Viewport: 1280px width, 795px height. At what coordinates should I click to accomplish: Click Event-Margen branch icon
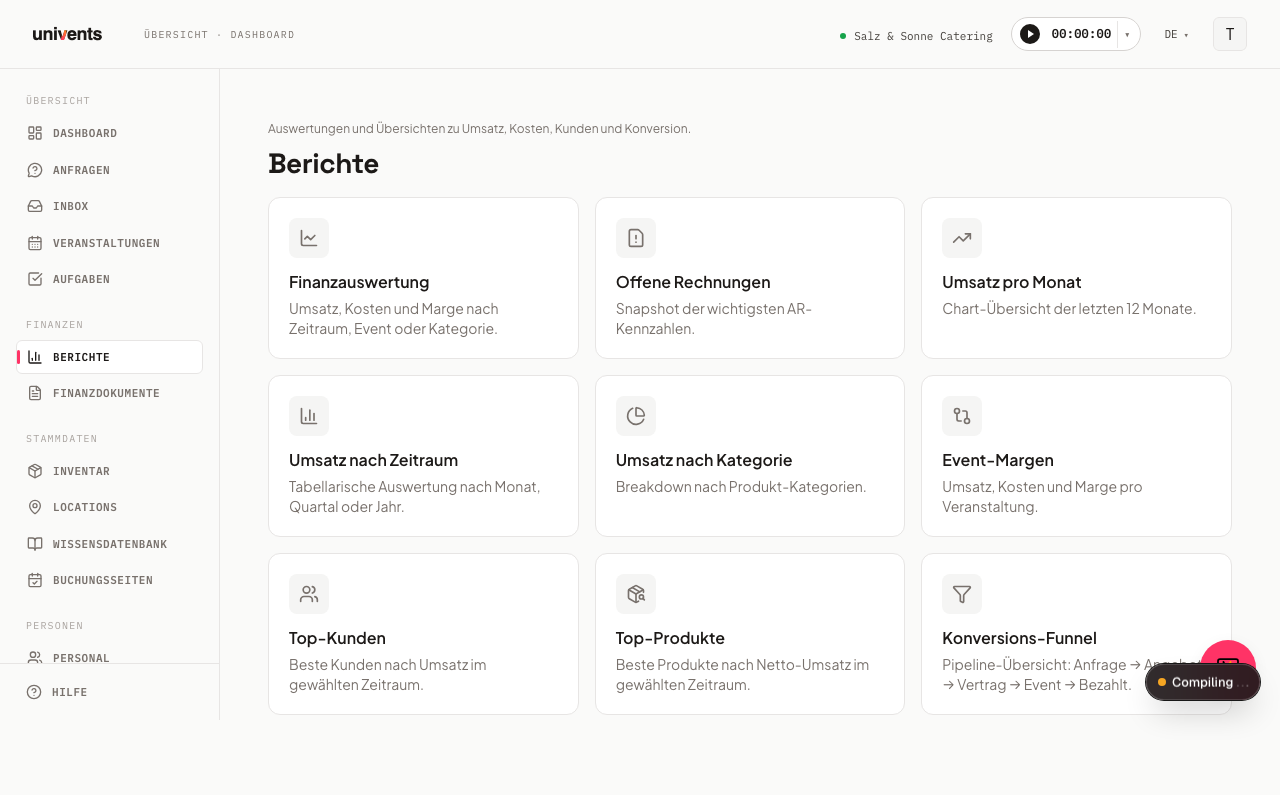click(x=962, y=416)
